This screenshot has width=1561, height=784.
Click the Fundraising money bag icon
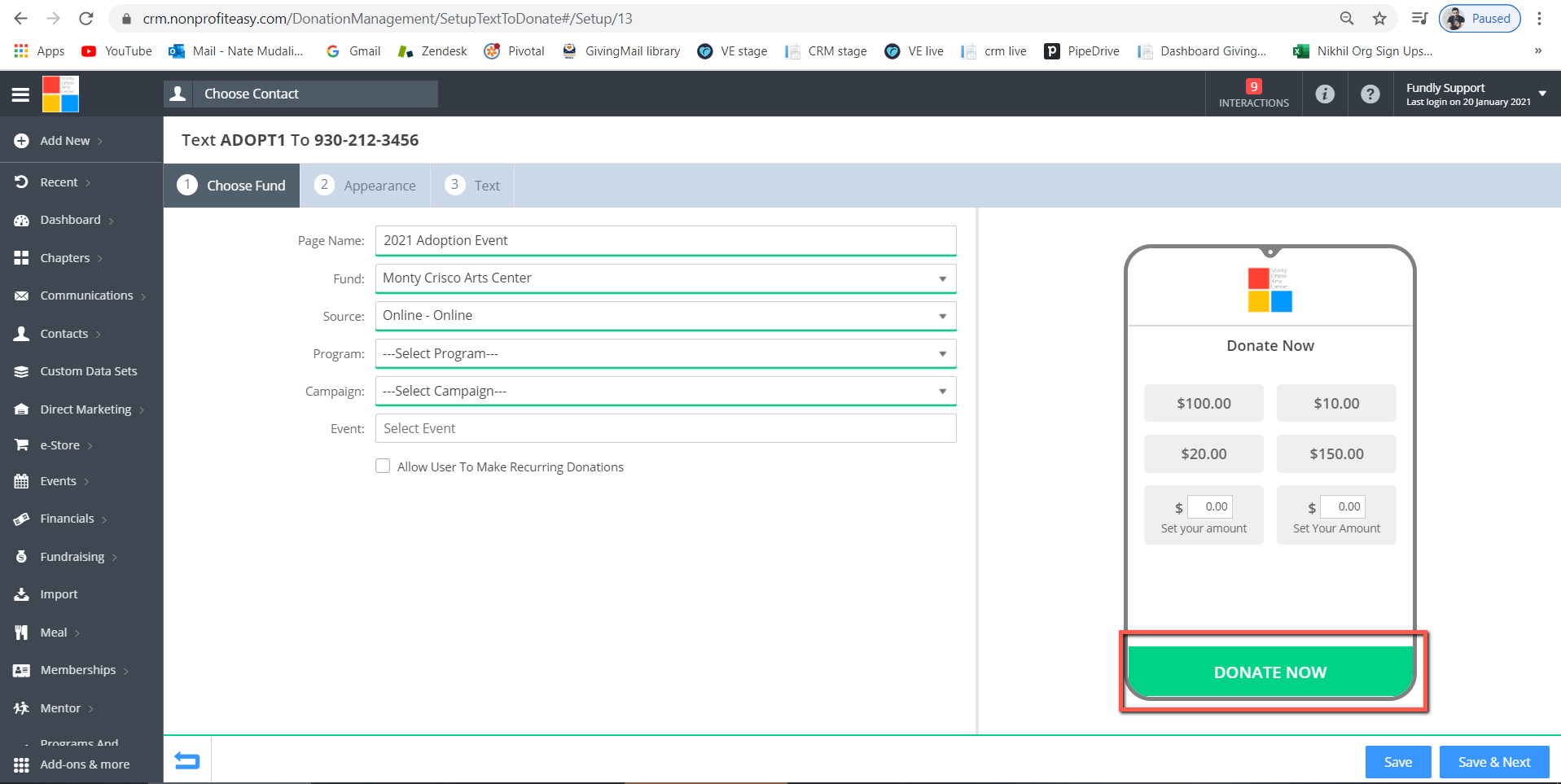21,557
